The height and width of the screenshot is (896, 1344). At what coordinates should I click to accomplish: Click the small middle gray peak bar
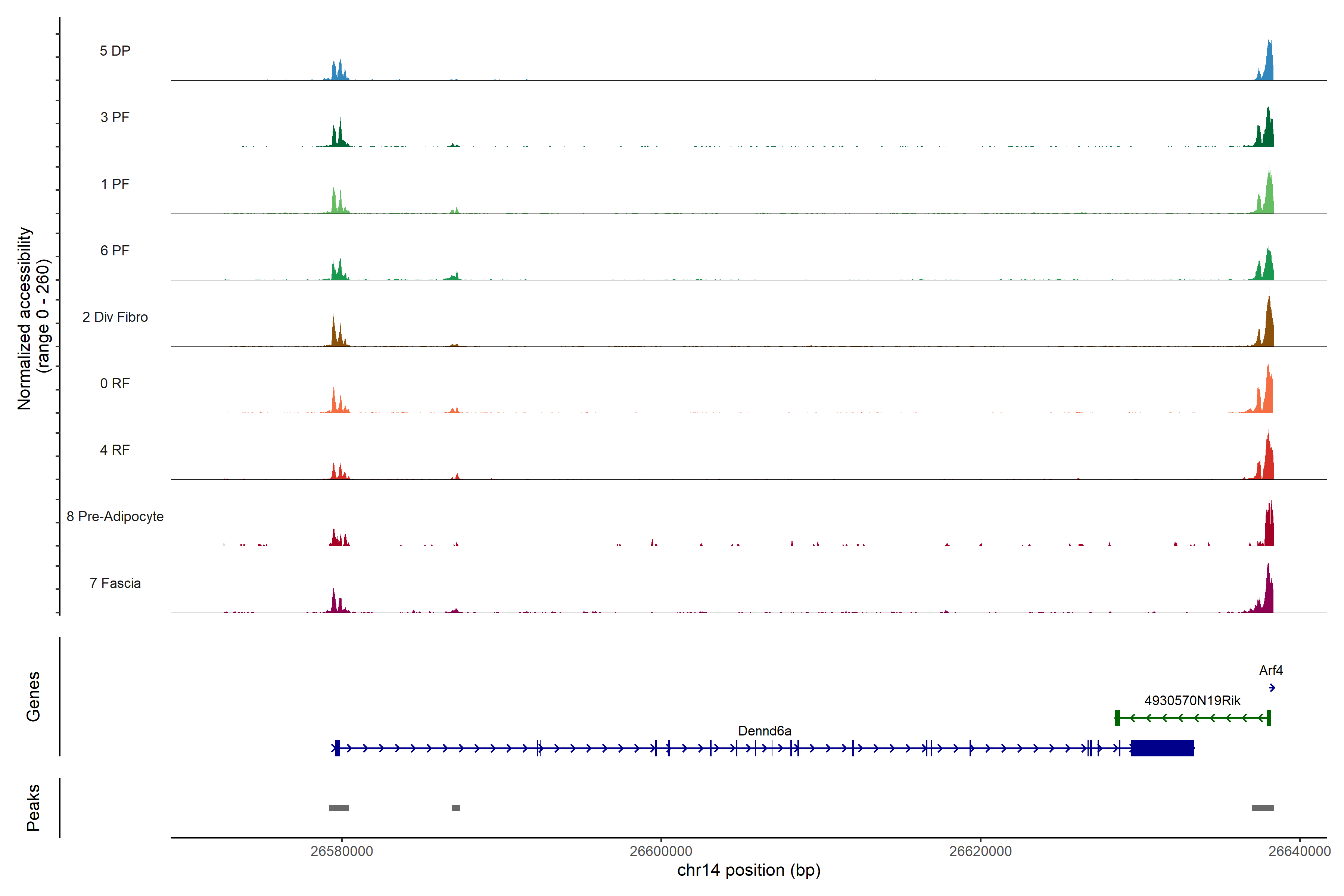tap(455, 808)
